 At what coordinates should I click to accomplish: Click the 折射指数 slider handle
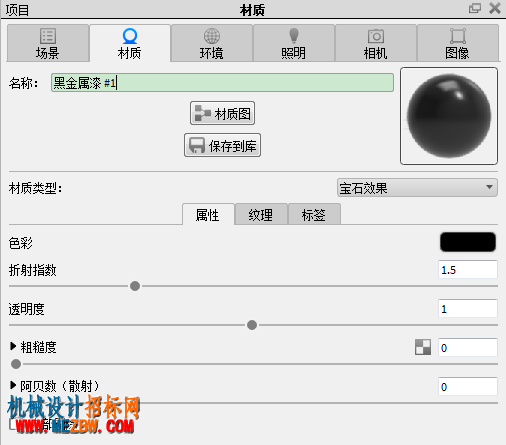pyautogui.click(x=135, y=286)
